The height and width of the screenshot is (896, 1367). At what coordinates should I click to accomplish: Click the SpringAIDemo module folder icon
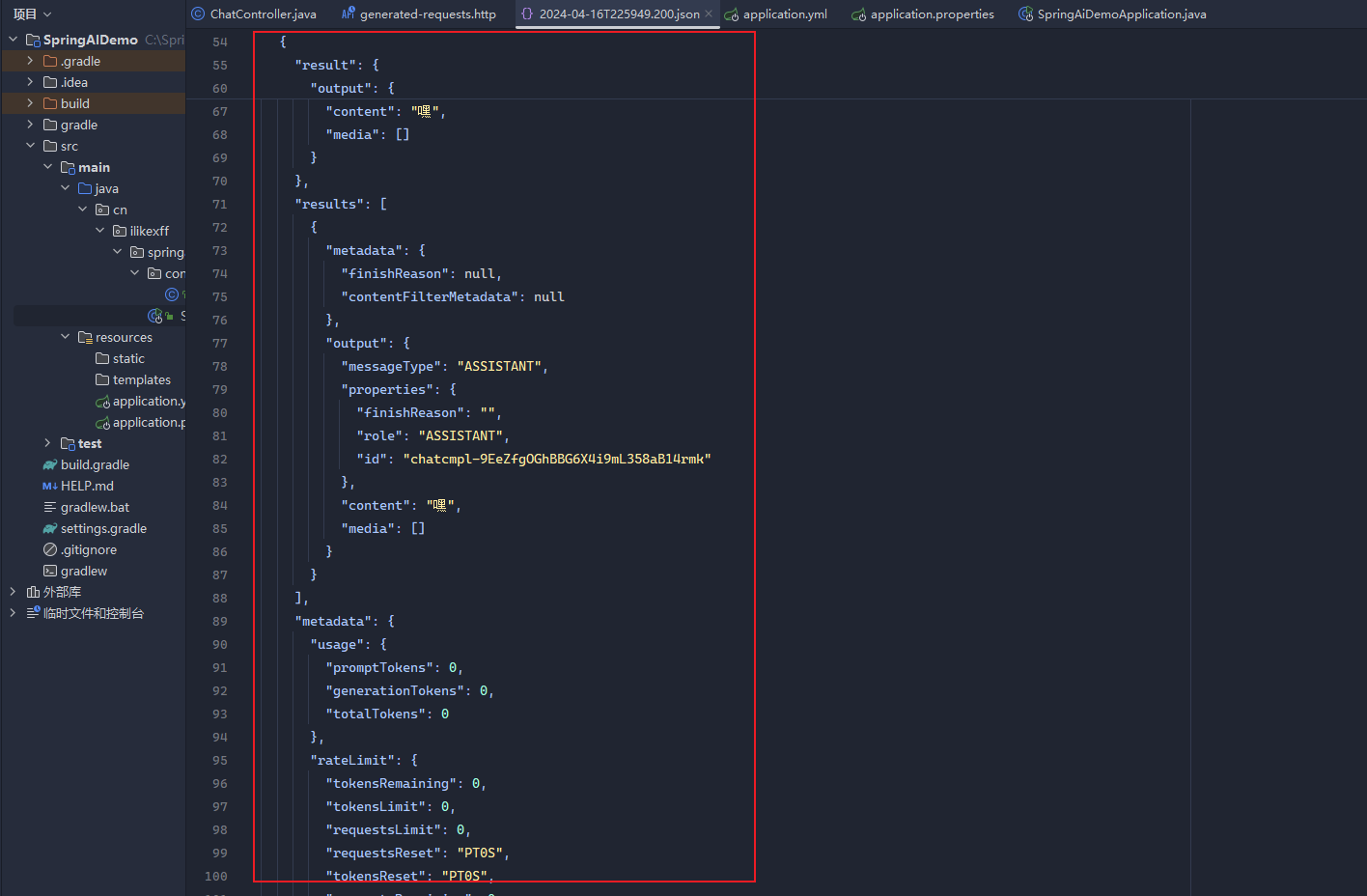point(33,40)
